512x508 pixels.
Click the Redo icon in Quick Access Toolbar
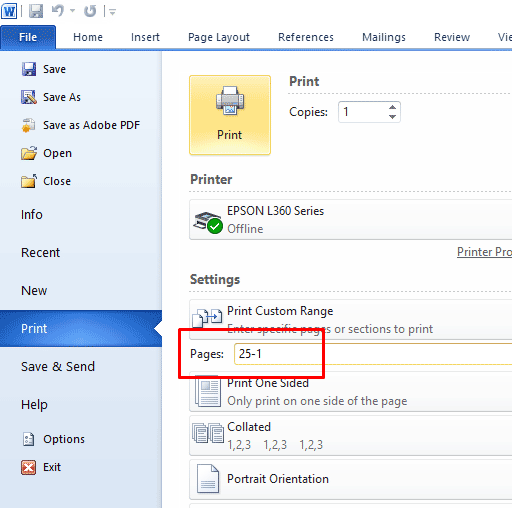pos(90,11)
